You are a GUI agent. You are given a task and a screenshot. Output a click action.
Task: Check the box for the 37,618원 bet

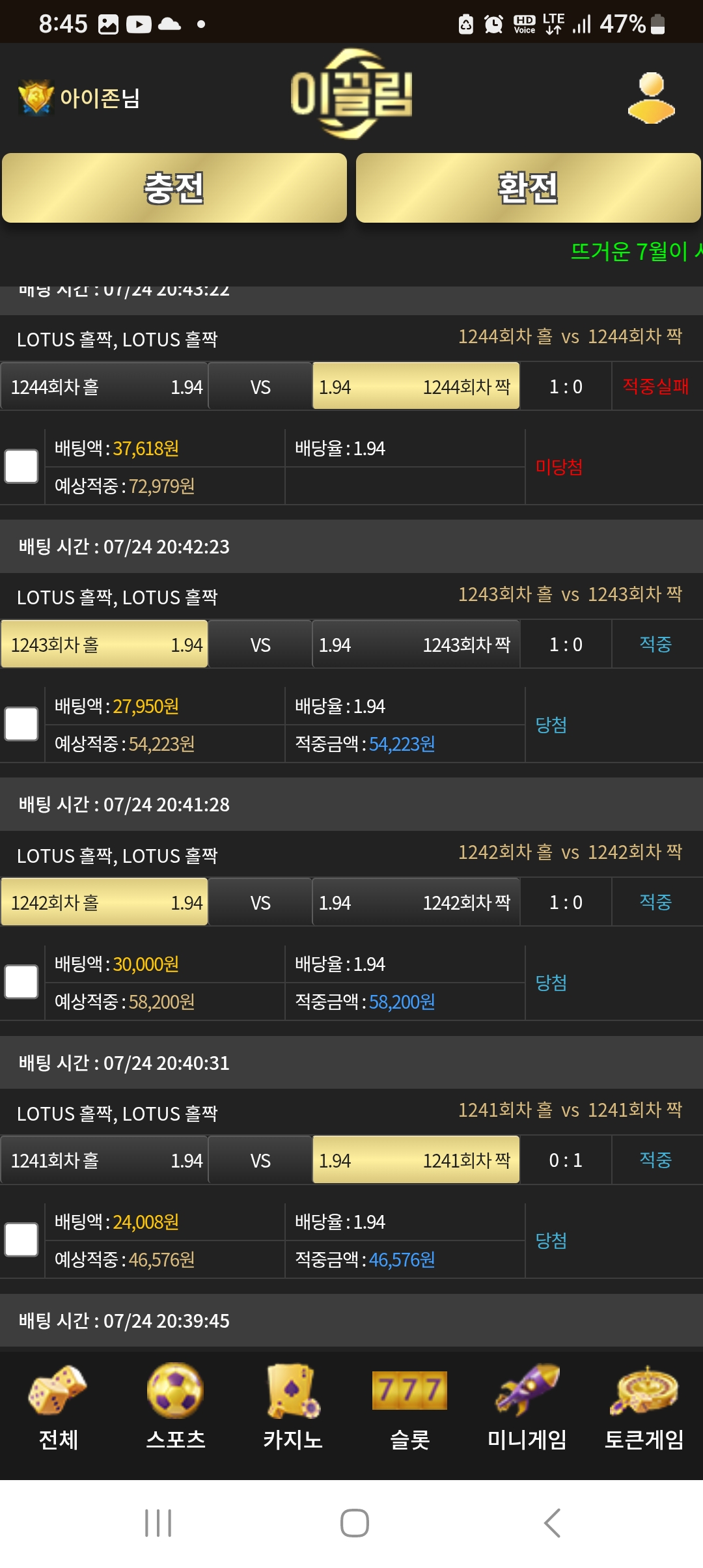[x=21, y=466]
